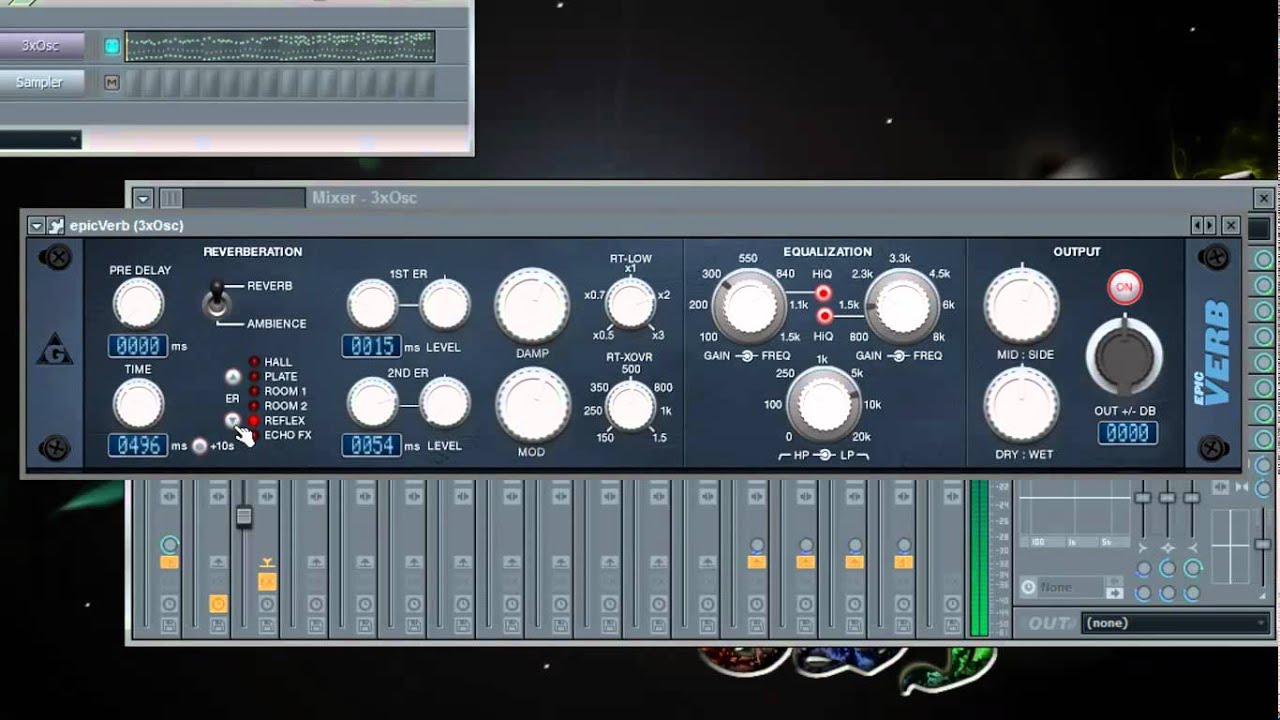The height and width of the screenshot is (720, 1280).
Task: Click the mixer track volume fader handle
Action: click(243, 517)
